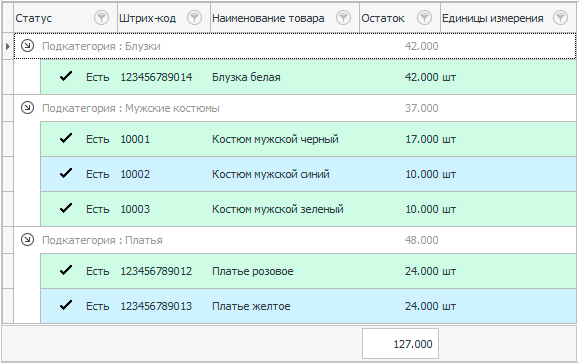Select product name Костюм мужской синий
The height and width of the screenshot is (364, 579).
tap(271, 174)
